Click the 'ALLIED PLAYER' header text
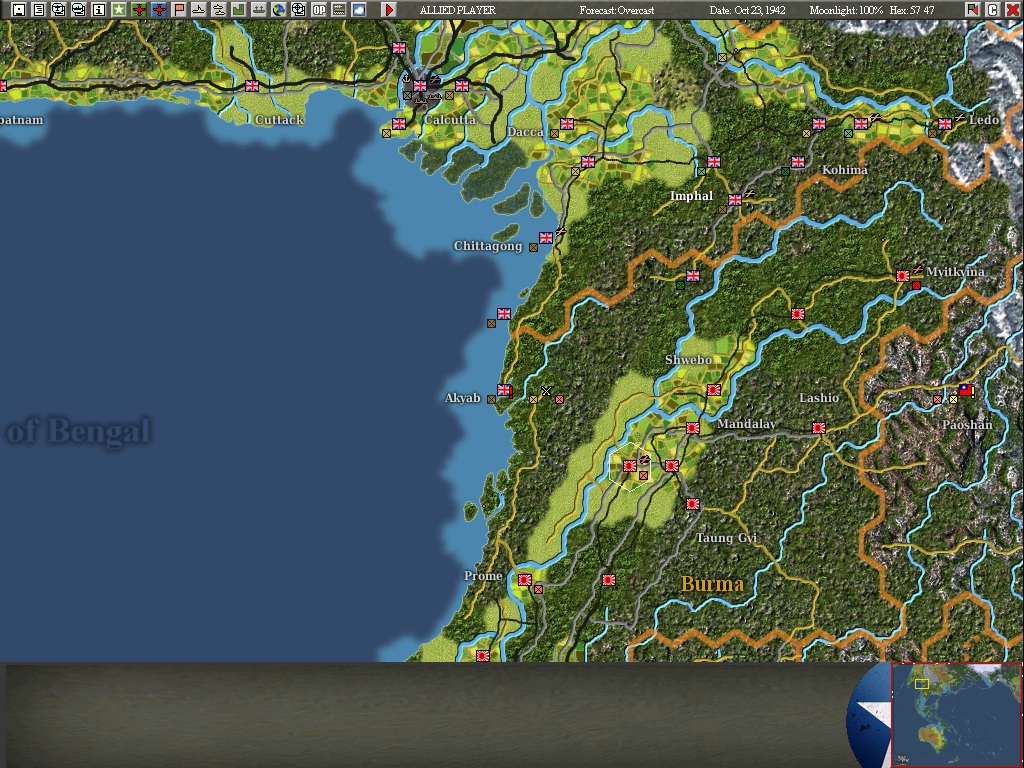The image size is (1024, 768). pos(457,10)
